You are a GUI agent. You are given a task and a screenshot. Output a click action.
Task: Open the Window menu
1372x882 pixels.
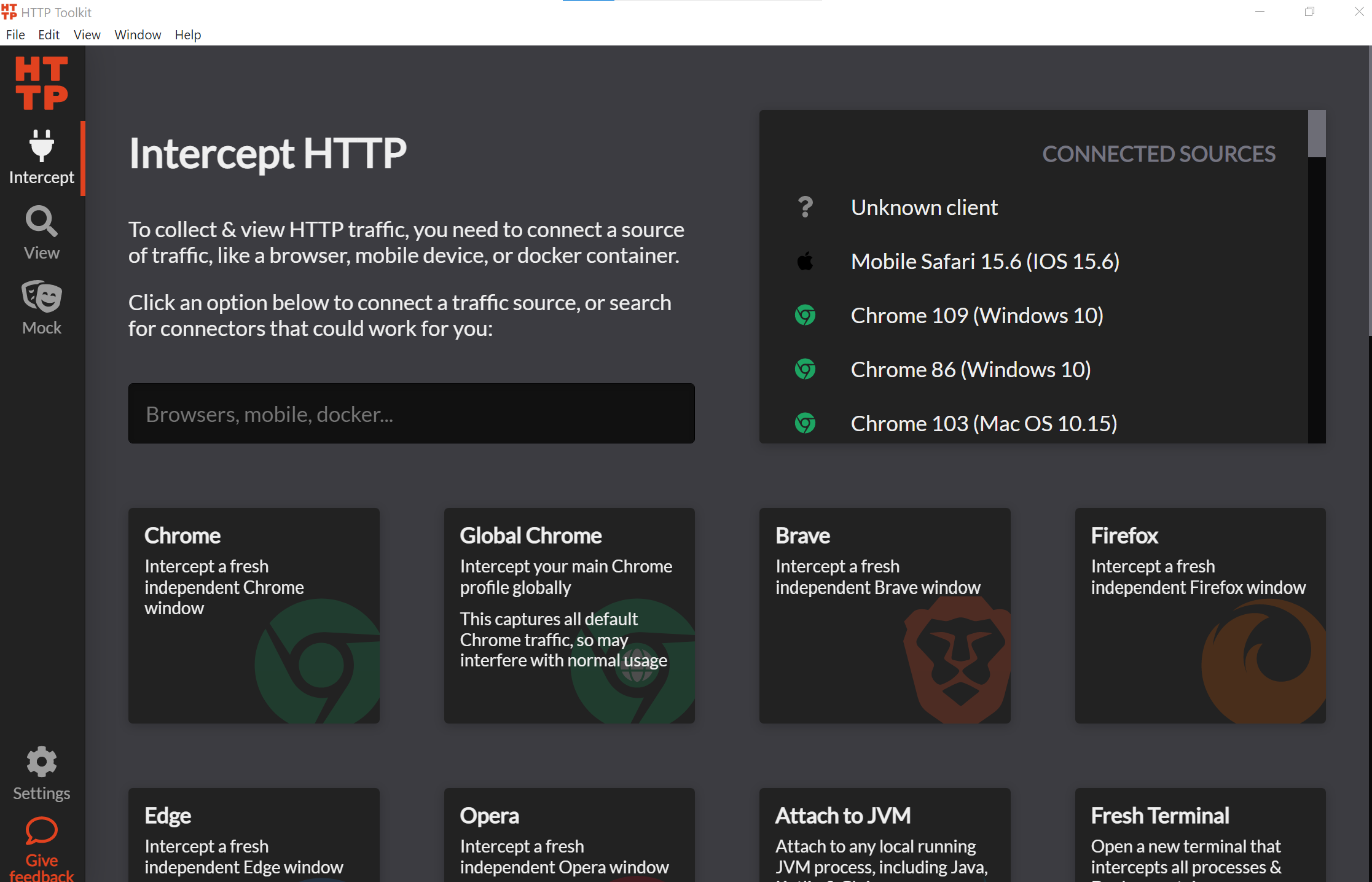pyautogui.click(x=138, y=35)
